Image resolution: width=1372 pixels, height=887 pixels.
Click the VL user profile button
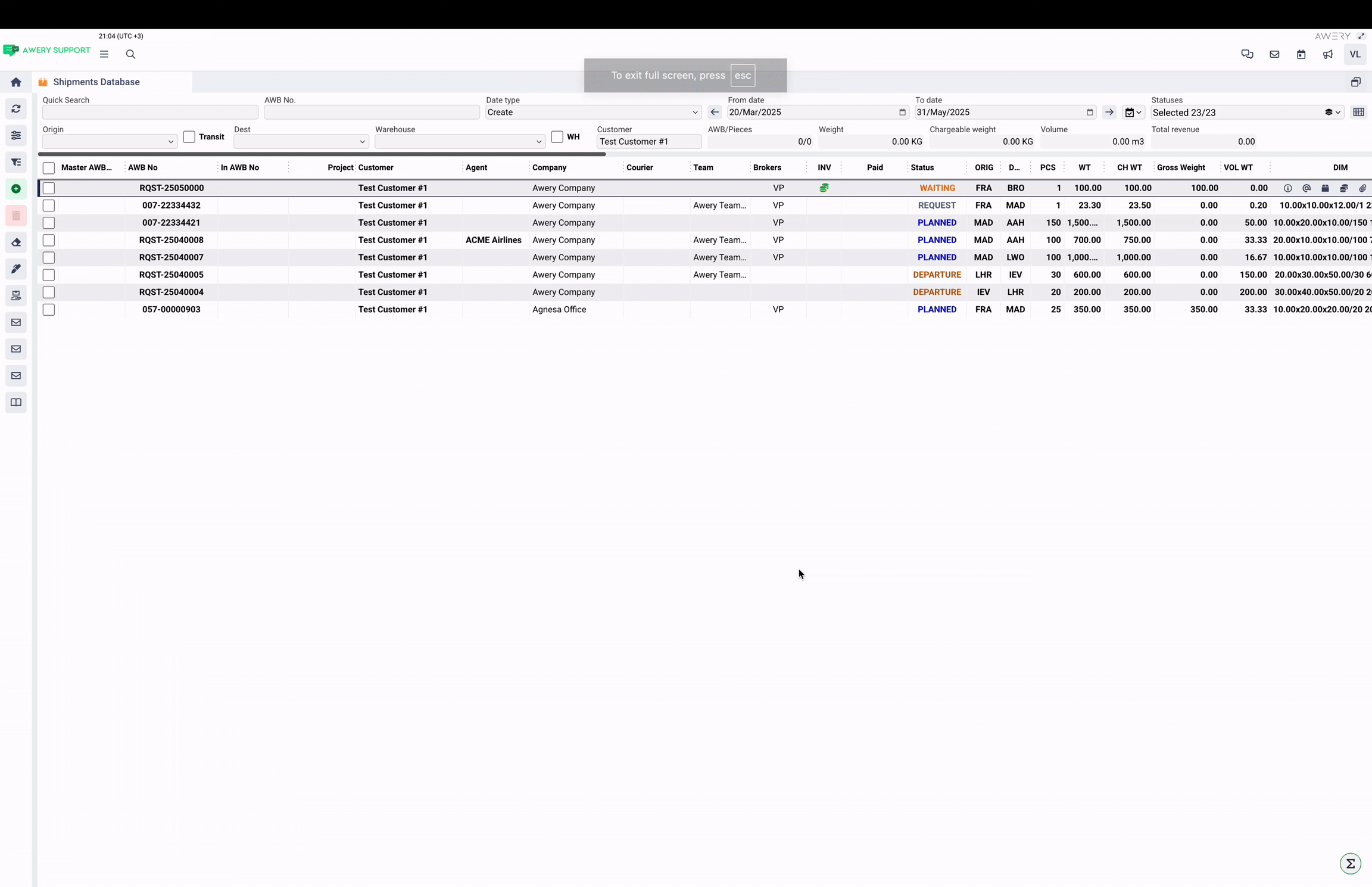[1355, 54]
